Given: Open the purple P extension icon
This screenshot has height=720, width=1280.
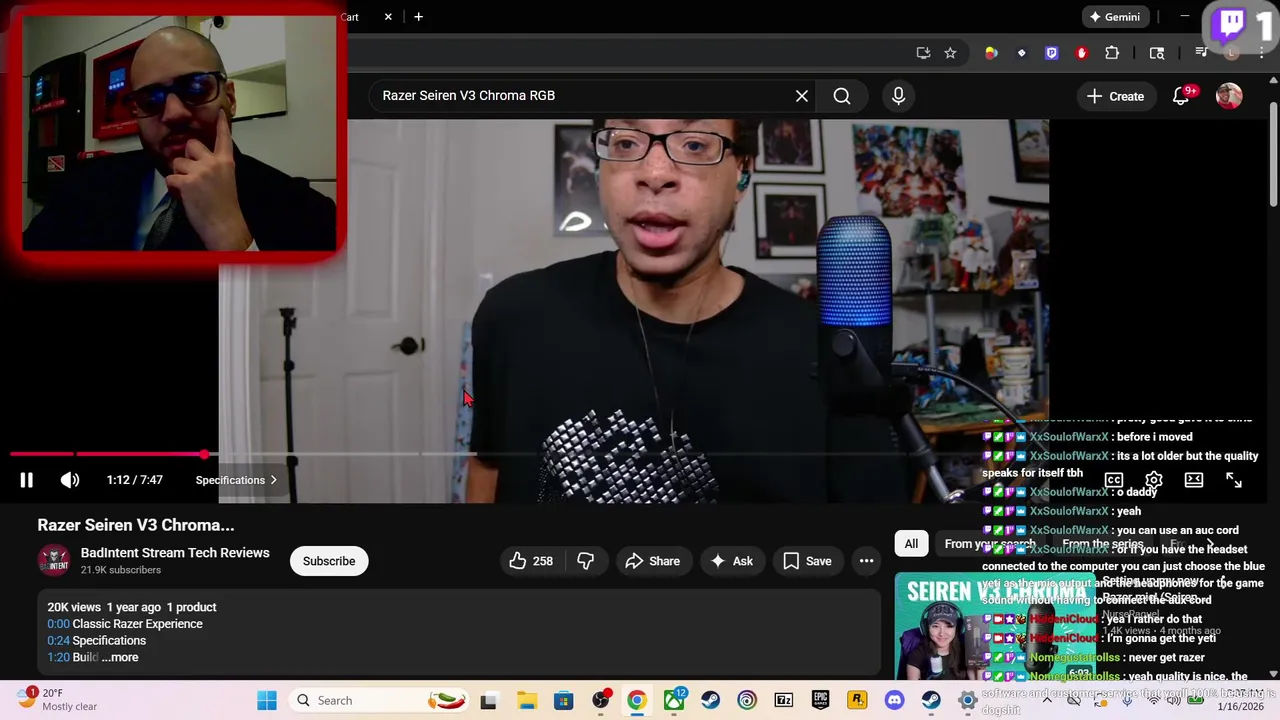Looking at the screenshot, I should click(x=1051, y=53).
